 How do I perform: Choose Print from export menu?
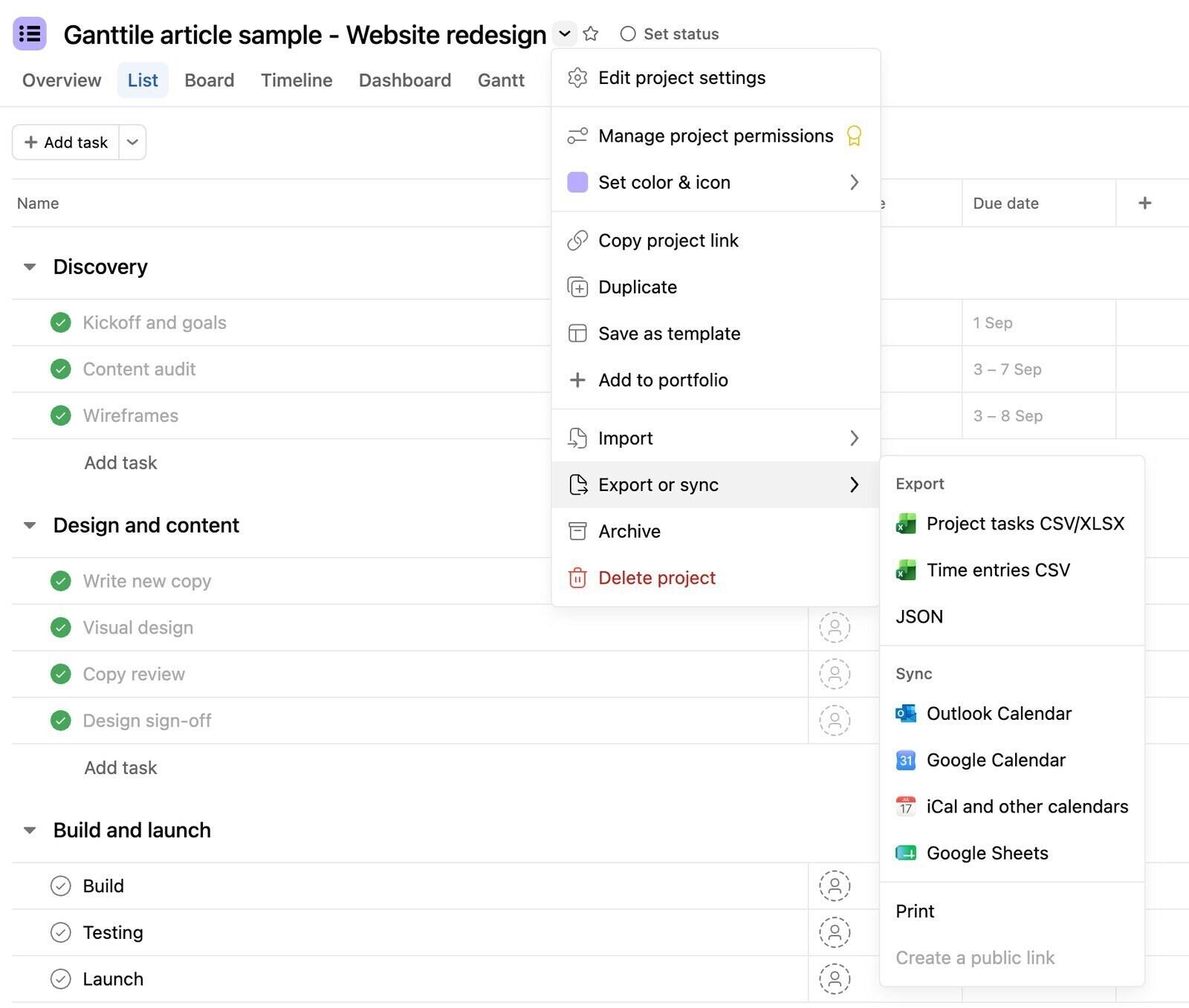coord(1012,911)
